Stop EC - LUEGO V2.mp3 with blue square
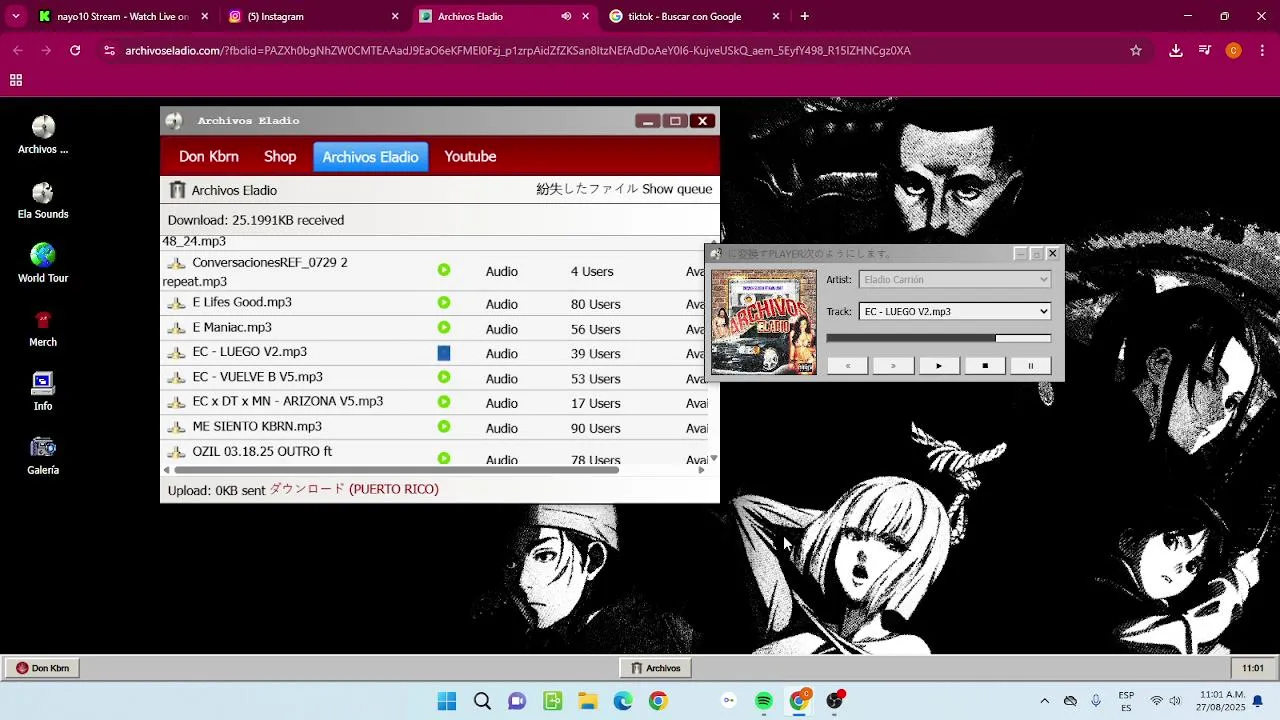Image resolution: width=1280 pixels, height=720 pixels. pos(444,353)
